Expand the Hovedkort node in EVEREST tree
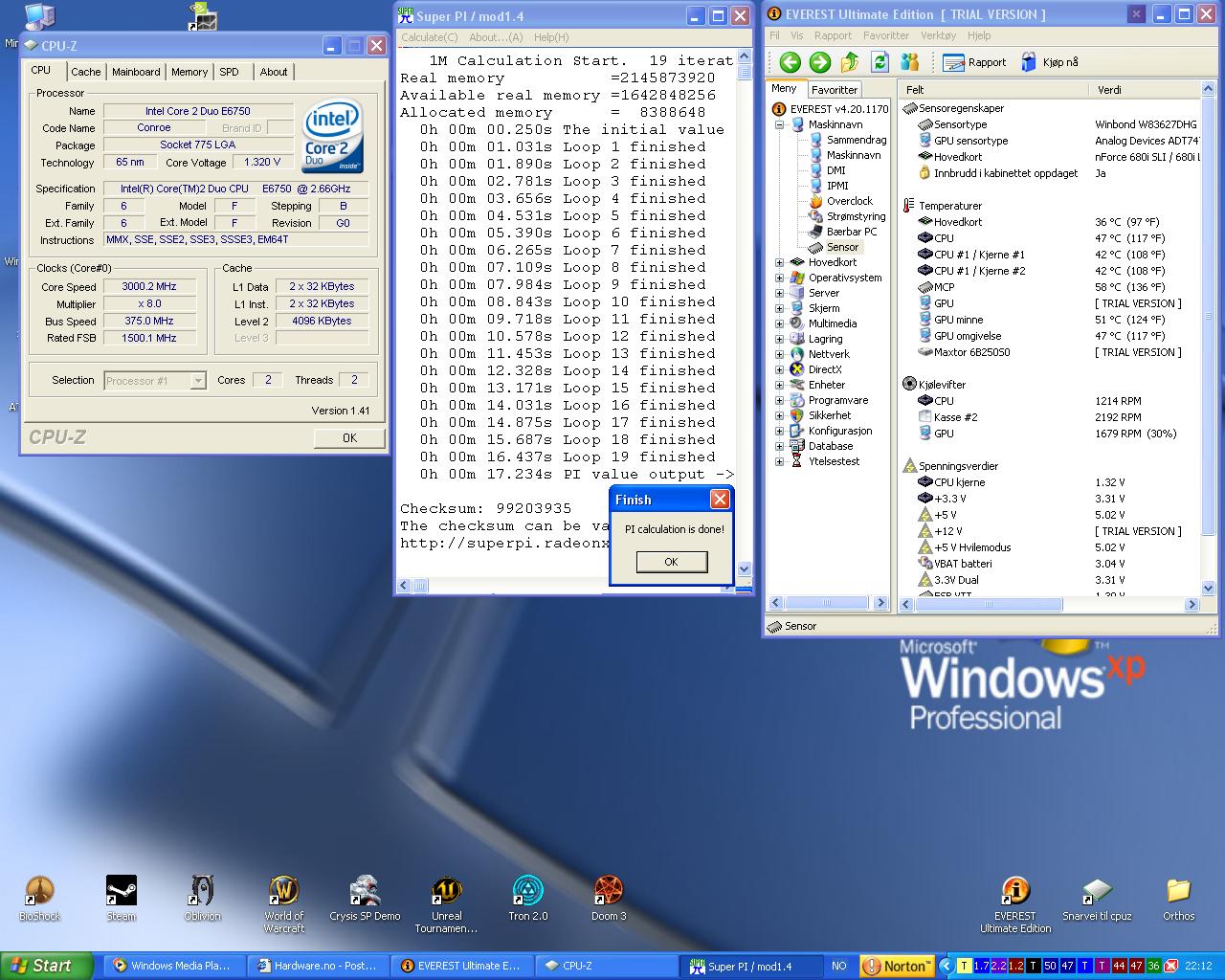The width and height of the screenshot is (1225, 980). (779, 262)
